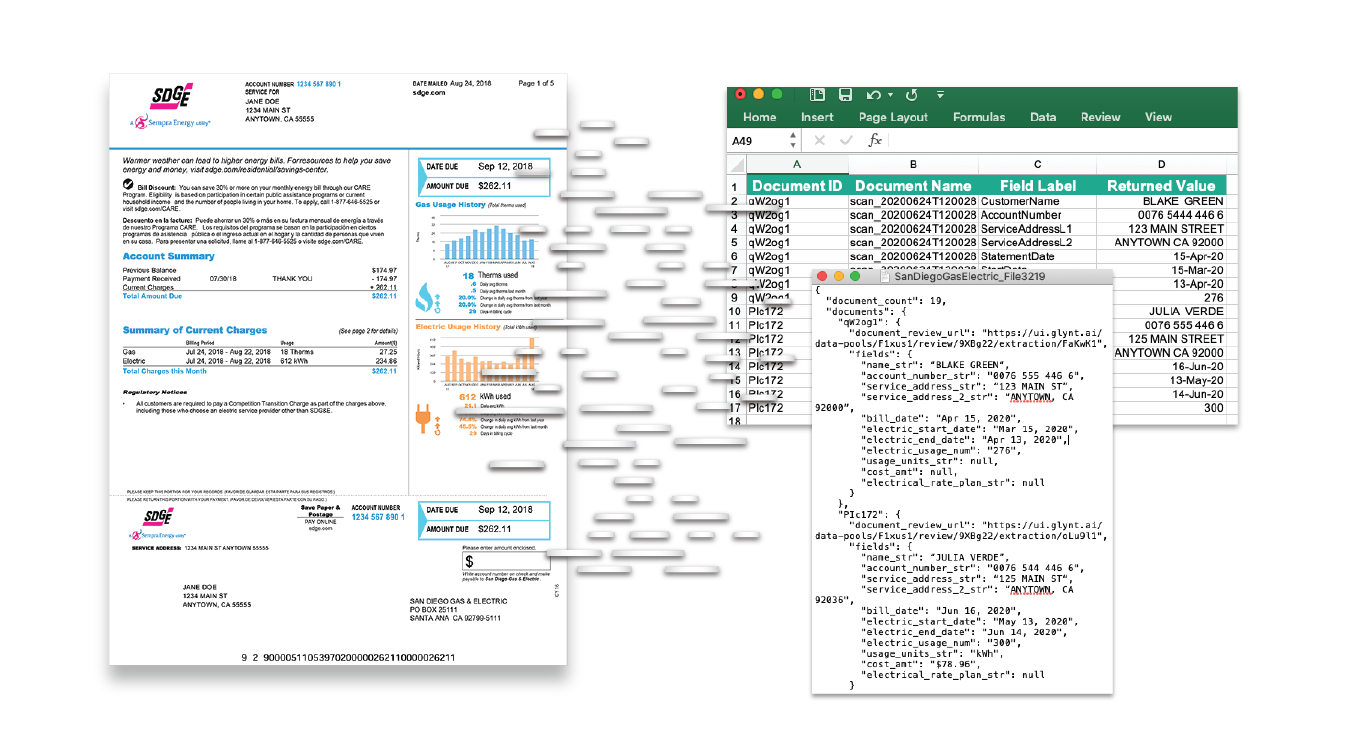Screen dimensions: 1357x740
Task: Click the cancel X icon in formula bar
Action: 819,141
